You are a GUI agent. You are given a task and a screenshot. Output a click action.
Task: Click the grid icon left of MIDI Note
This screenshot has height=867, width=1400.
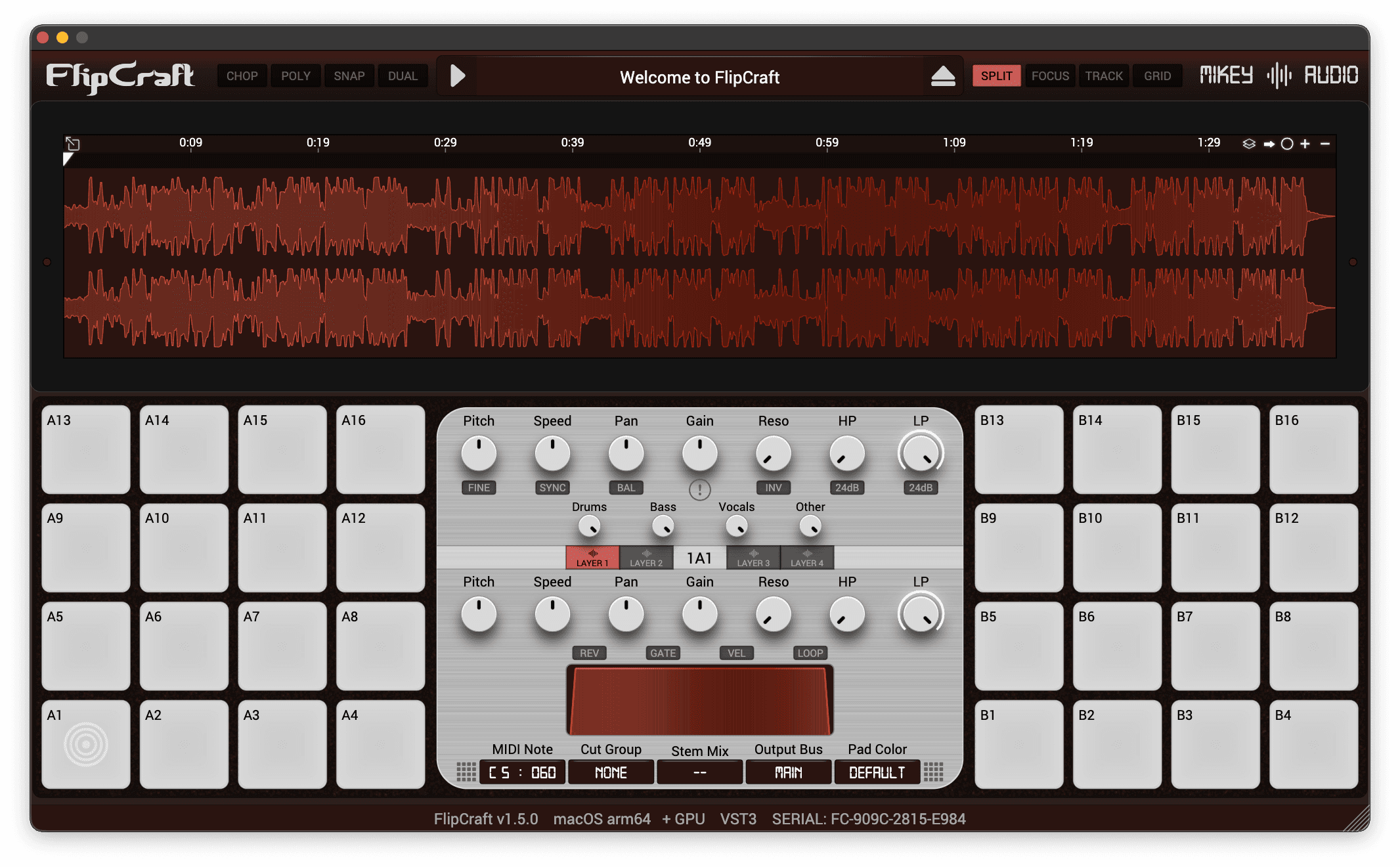pos(466,772)
